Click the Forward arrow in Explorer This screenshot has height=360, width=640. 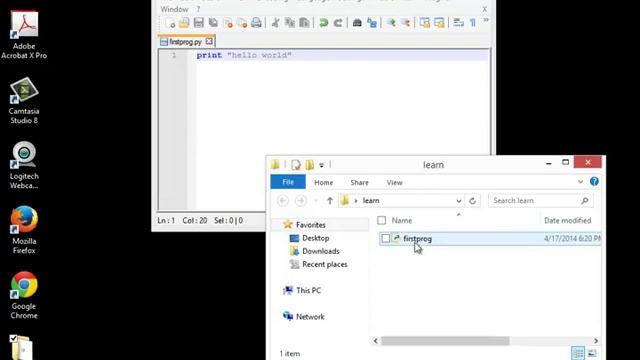[x=301, y=200]
